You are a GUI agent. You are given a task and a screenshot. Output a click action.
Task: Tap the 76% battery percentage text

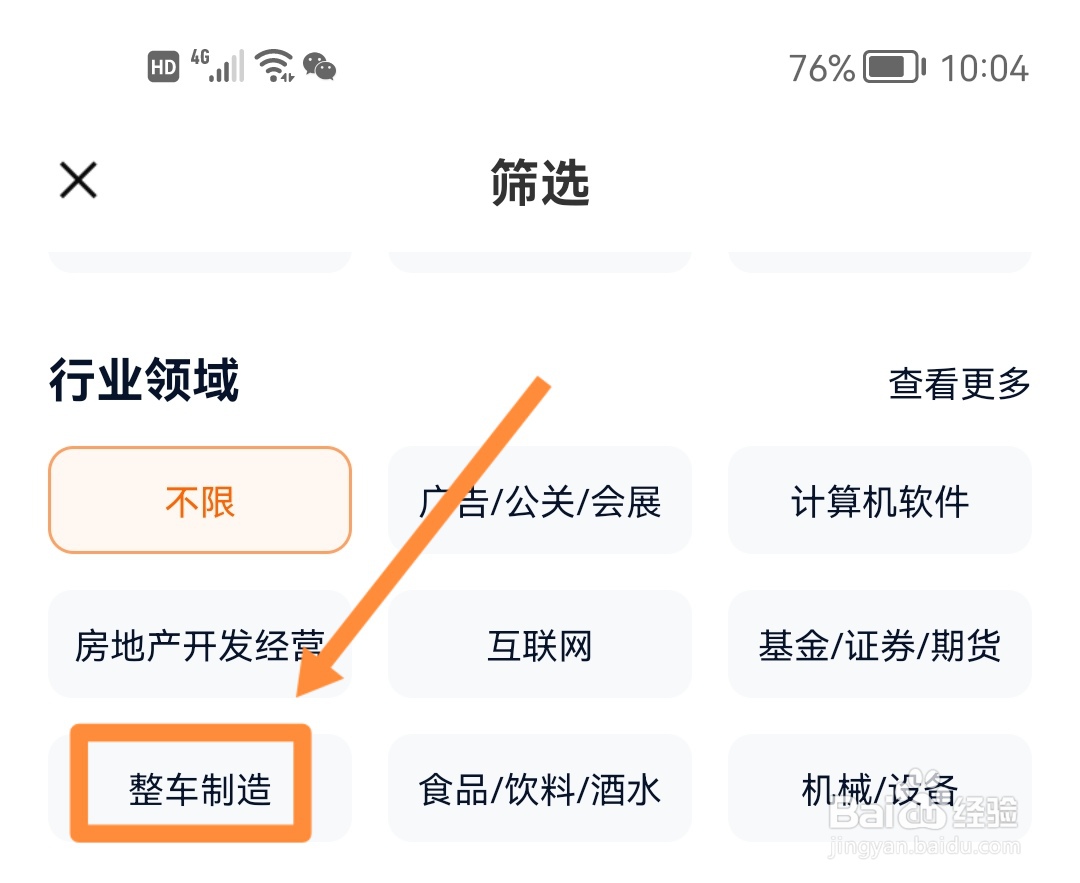(x=821, y=68)
